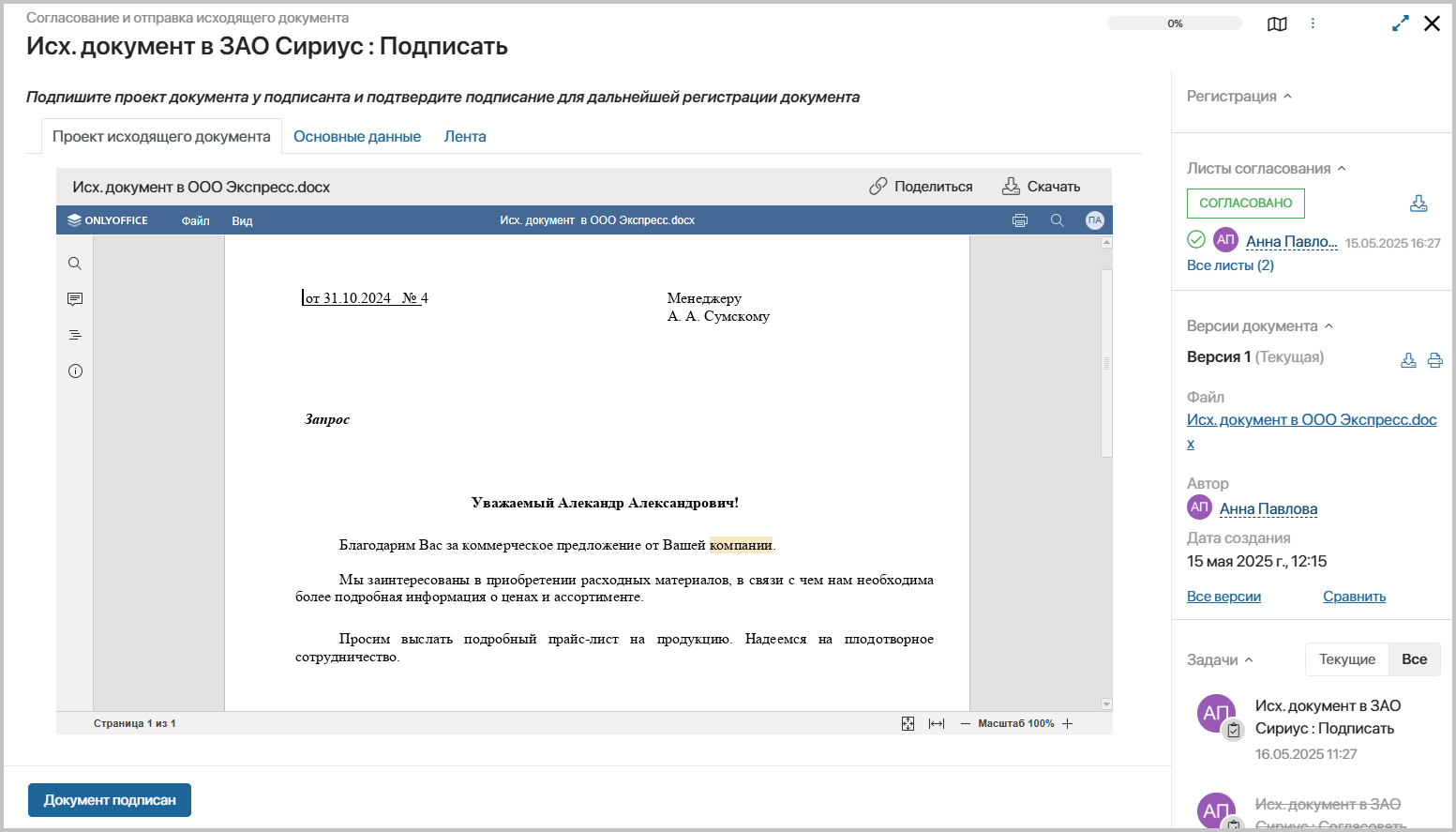Open the Вид menu
Screen dimensions: 1456x832
(243, 220)
